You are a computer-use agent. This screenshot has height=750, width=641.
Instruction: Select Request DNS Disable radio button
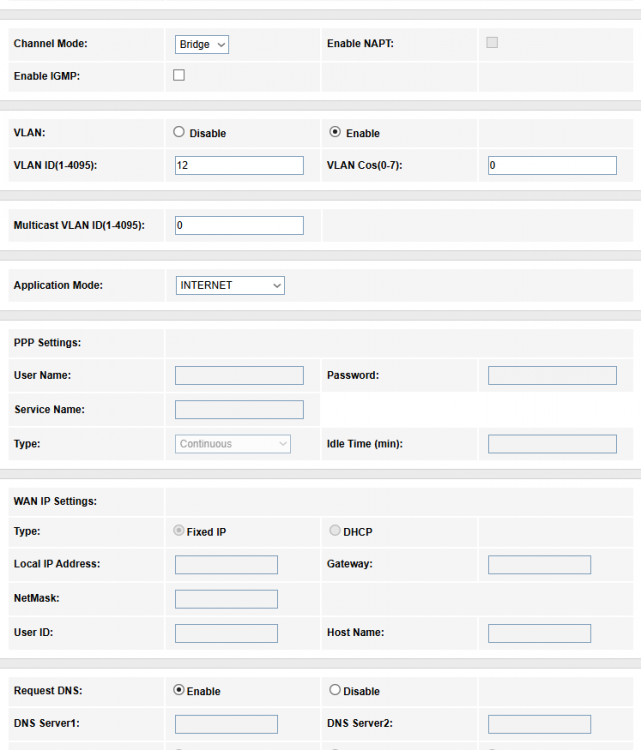coord(335,690)
